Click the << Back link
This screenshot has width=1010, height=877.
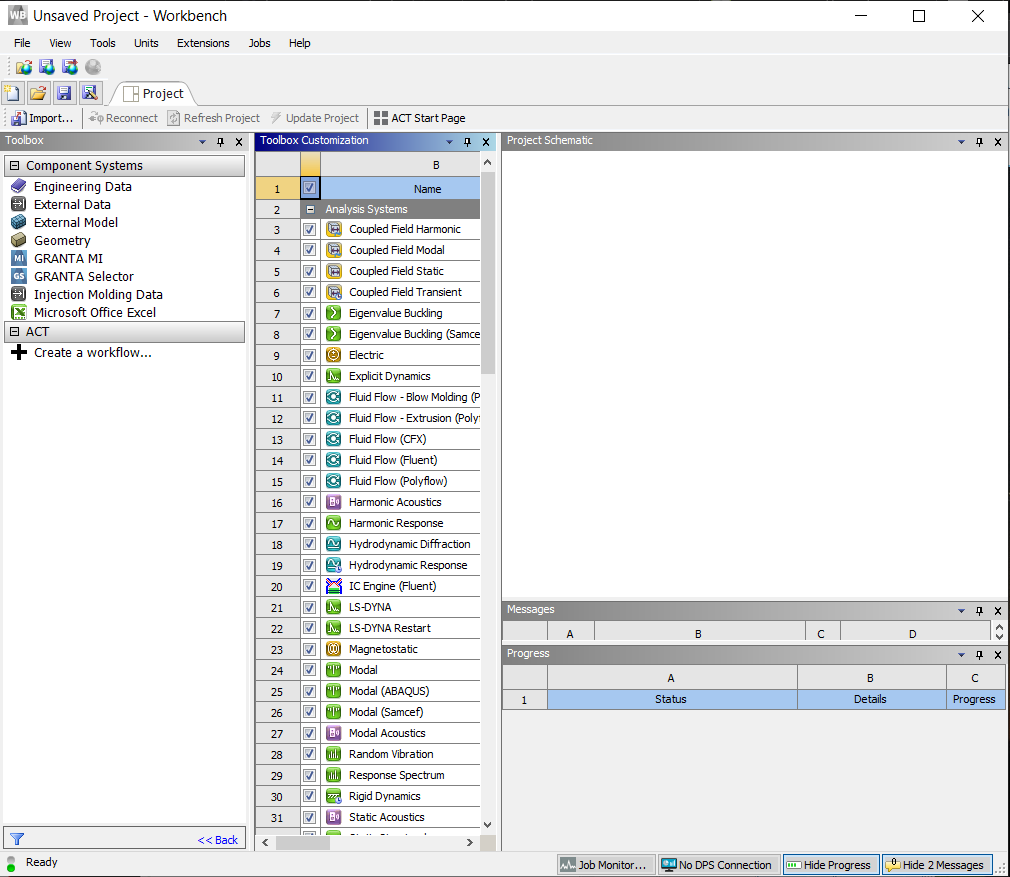pyautogui.click(x=218, y=840)
